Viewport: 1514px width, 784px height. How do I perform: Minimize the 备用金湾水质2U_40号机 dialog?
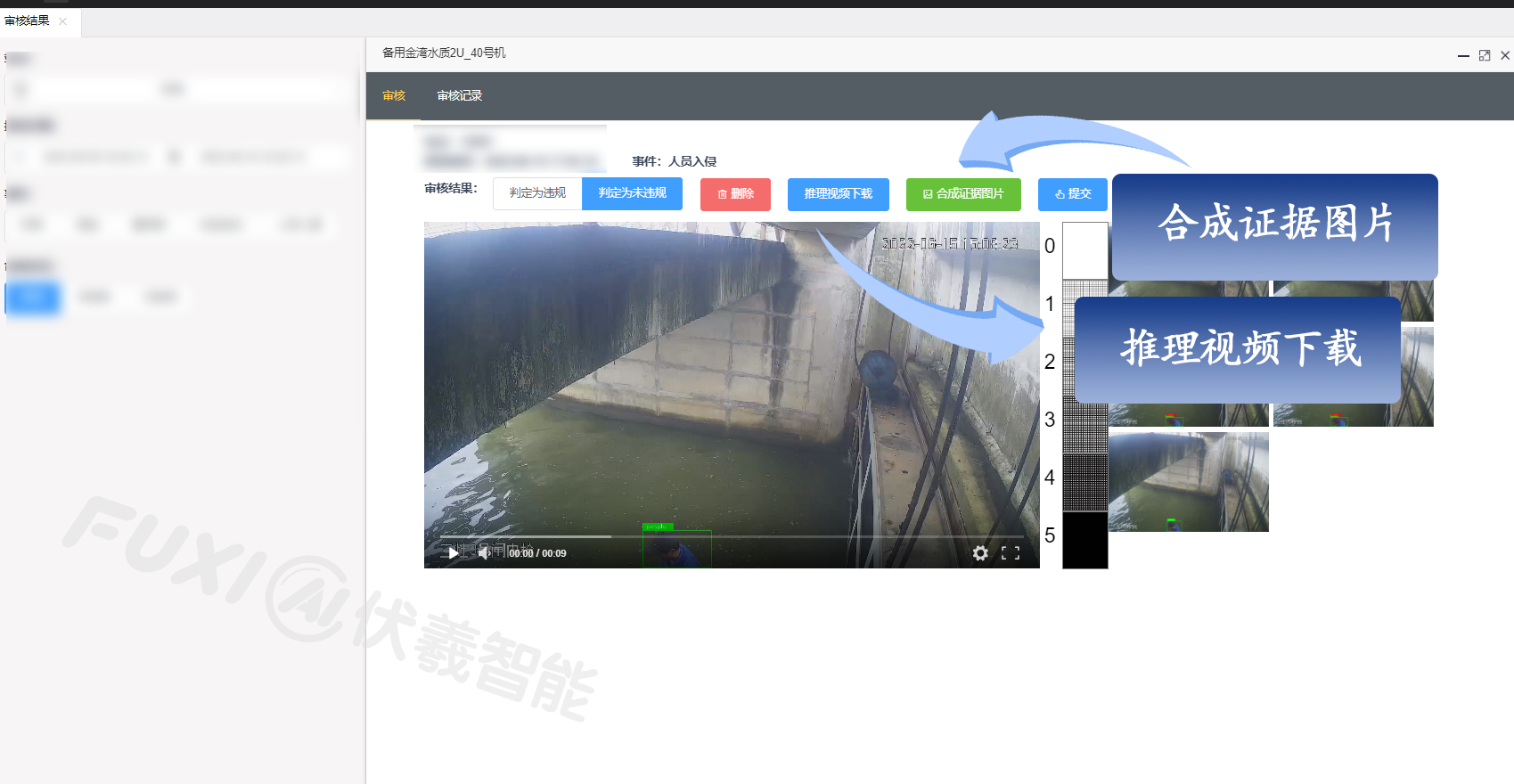point(1463,55)
